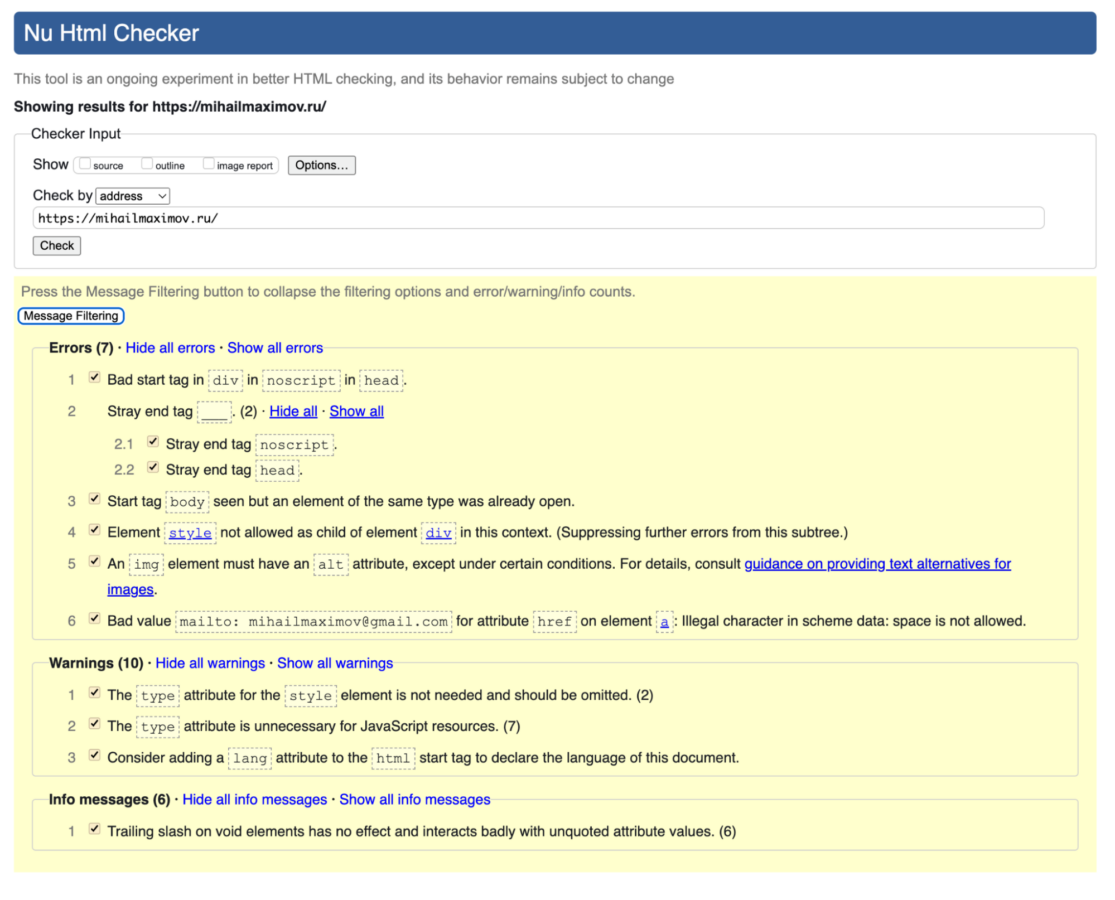This screenshot has height=900, width=1115.
Task: Click Hide all warnings link
Action: [210, 663]
